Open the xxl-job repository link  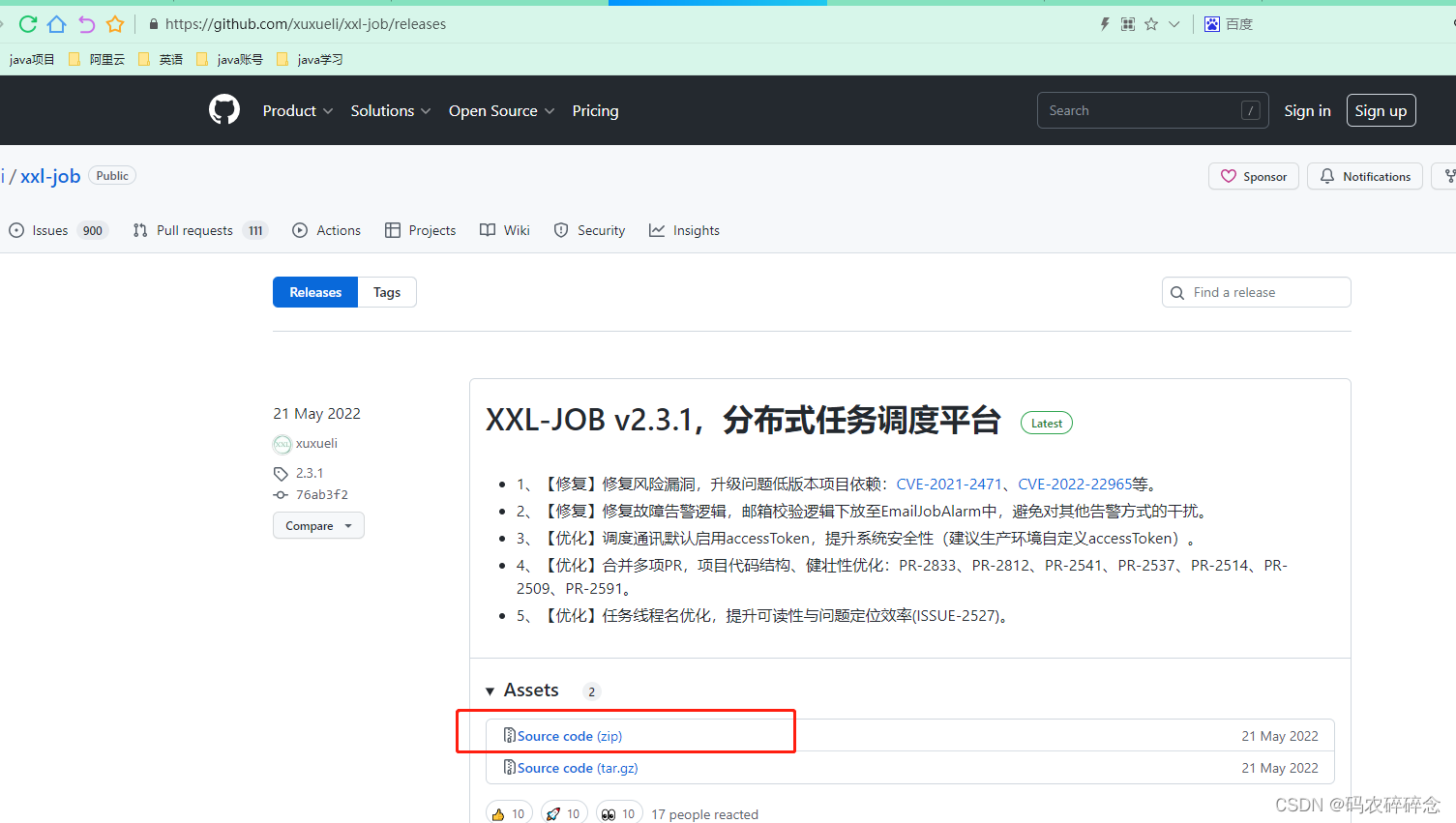[x=50, y=176]
